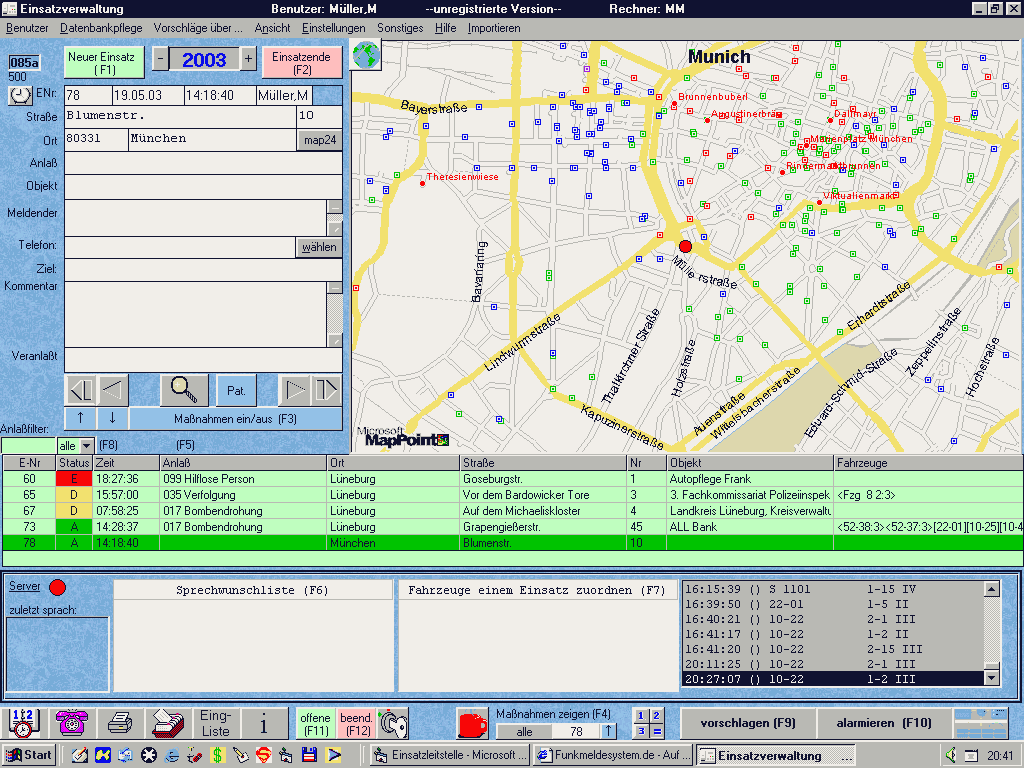Click the calendar clock icon bottom-left
Screen dimensions: 1024x768
click(22, 723)
